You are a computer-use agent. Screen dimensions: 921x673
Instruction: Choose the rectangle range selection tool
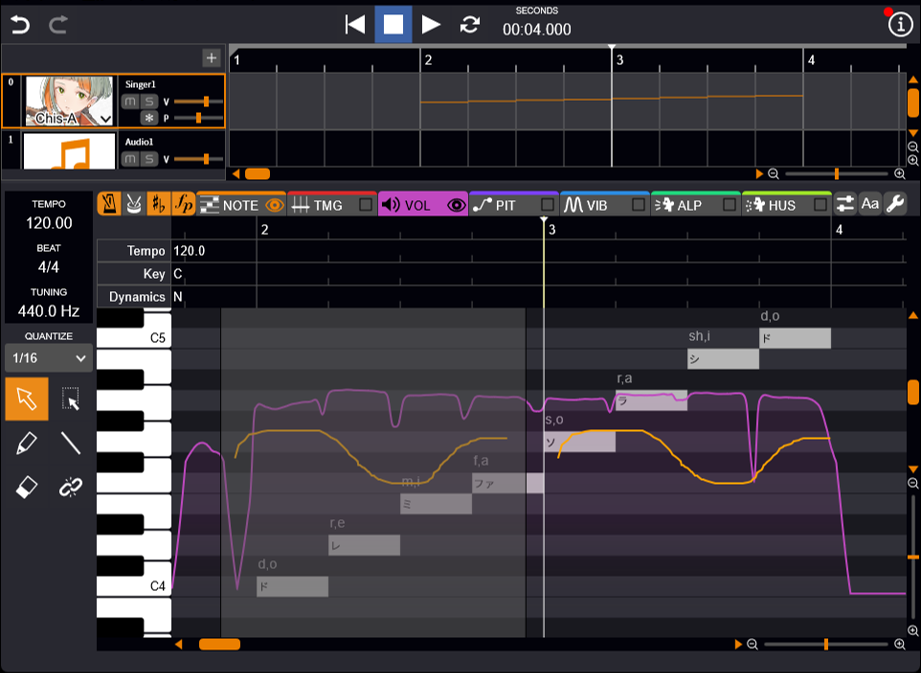(70, 400)
